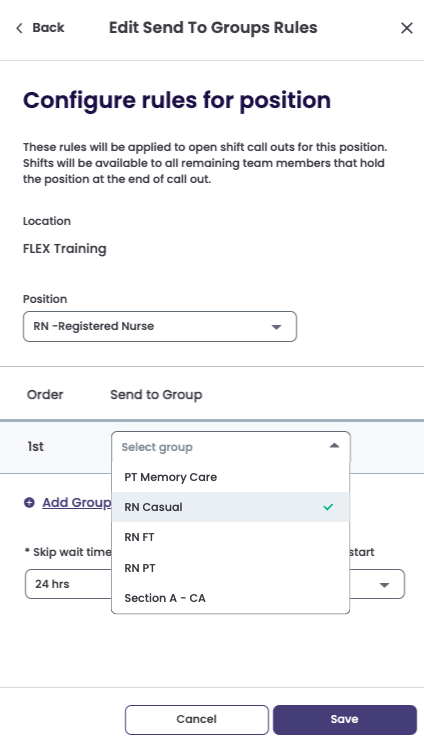Collapse the Select group dropdown arrow
The image size is (424, 741).
[x=334, y=446]
